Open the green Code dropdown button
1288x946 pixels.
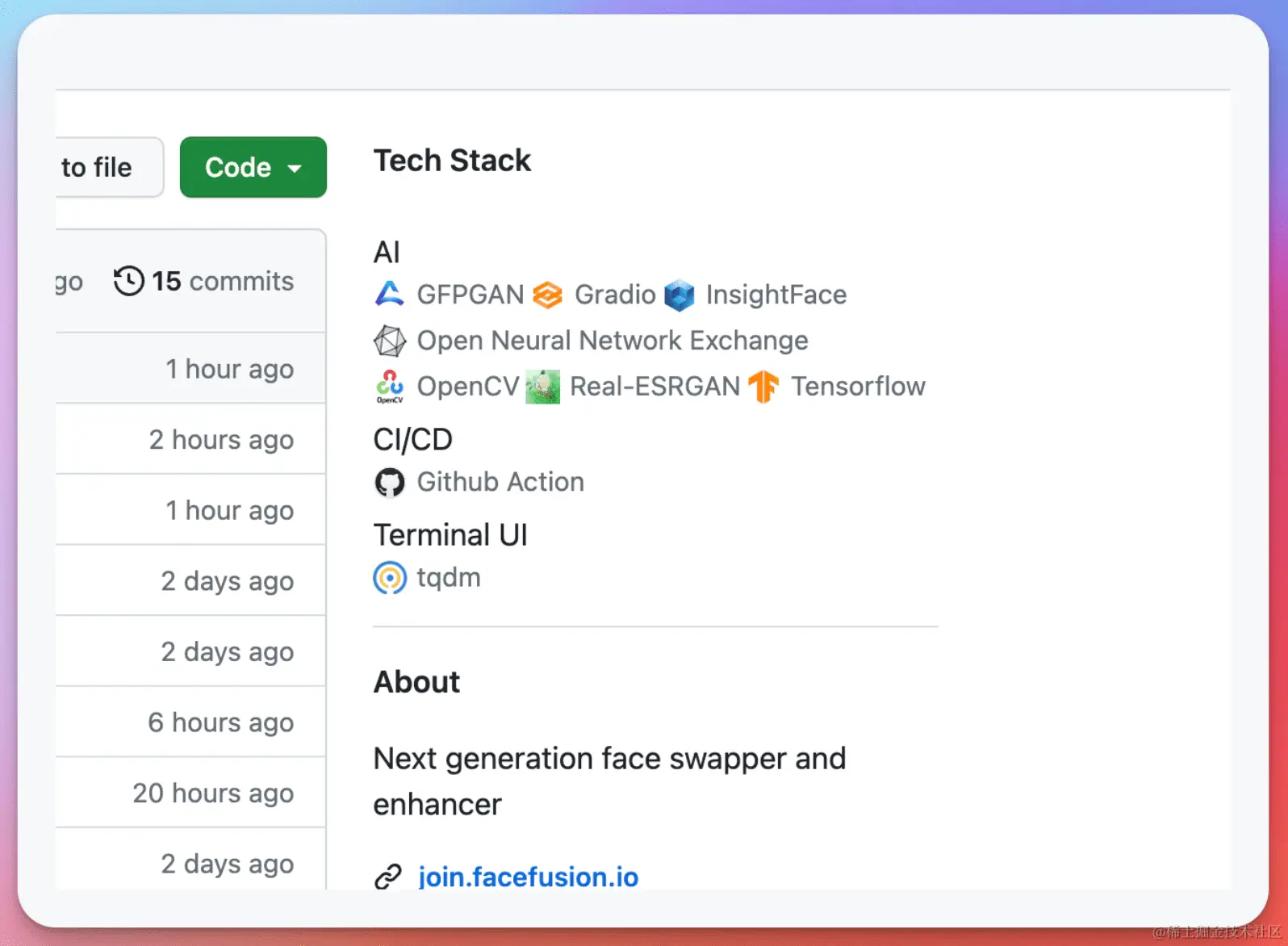(x=253, y=167)
